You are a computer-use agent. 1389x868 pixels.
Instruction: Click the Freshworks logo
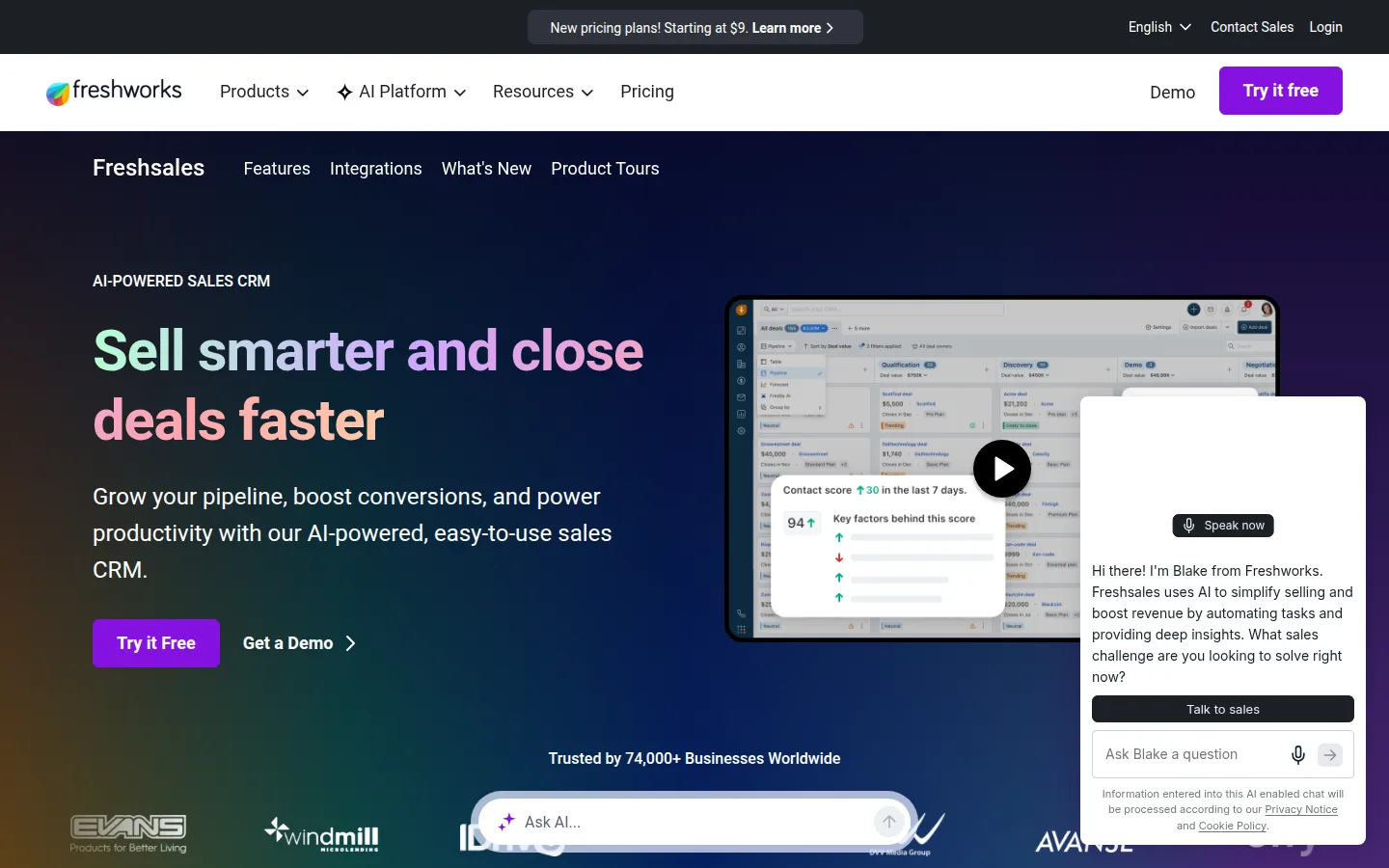coord(114,92)
